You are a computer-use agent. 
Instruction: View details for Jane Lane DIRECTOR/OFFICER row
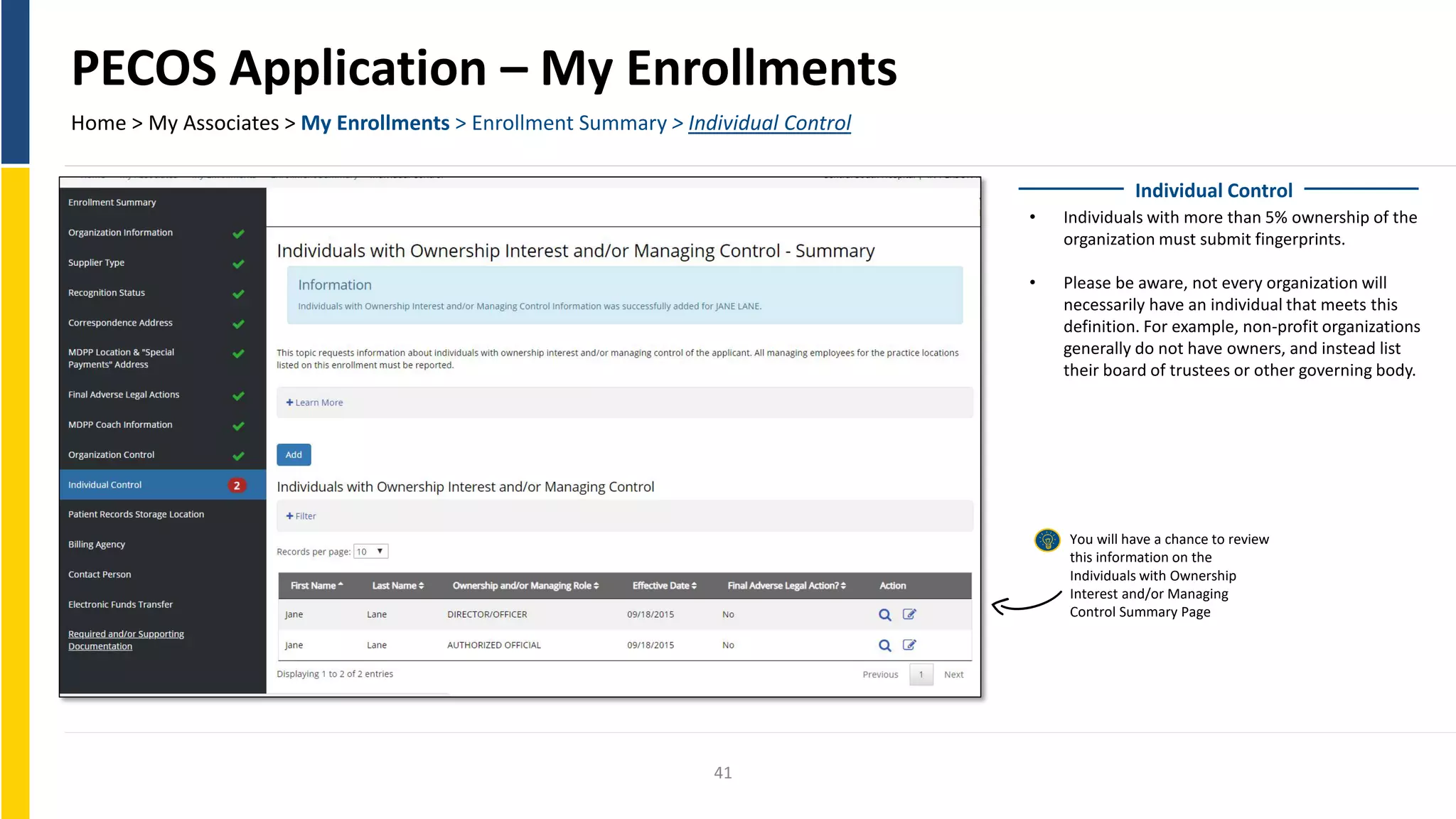[x=884, y=615]
